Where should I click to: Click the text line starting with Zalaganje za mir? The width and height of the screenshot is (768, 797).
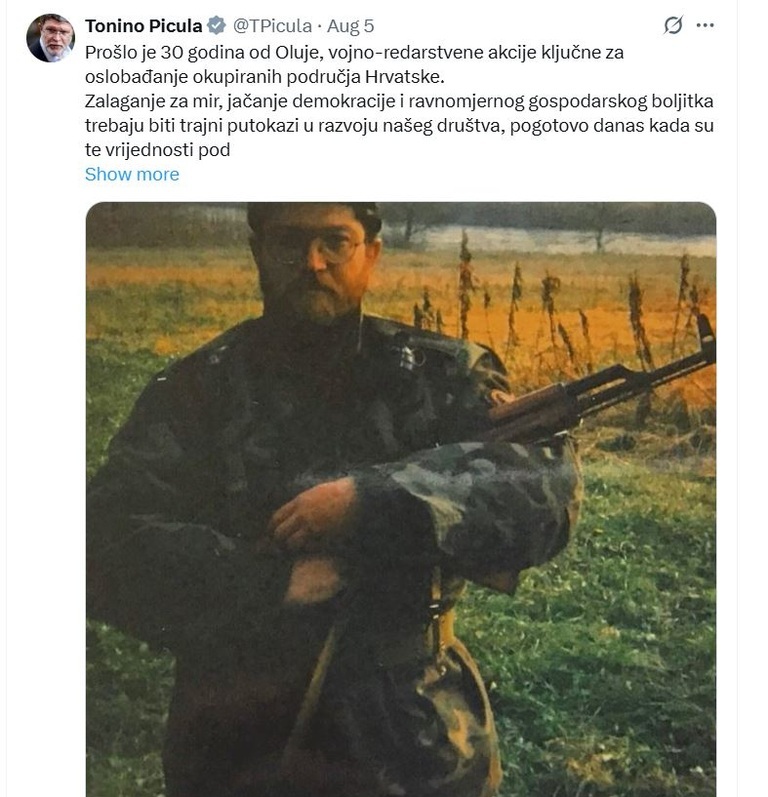[x=399, y=101]
